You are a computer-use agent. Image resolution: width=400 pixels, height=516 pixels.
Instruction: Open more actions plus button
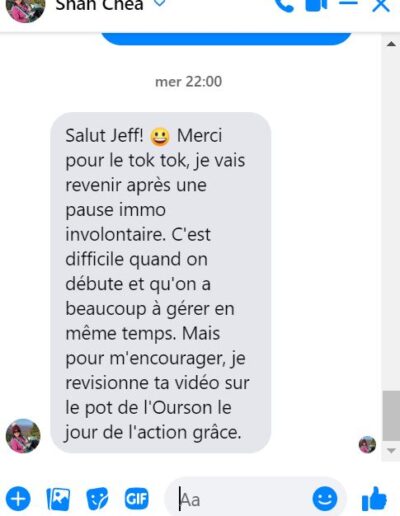(18, 499)
